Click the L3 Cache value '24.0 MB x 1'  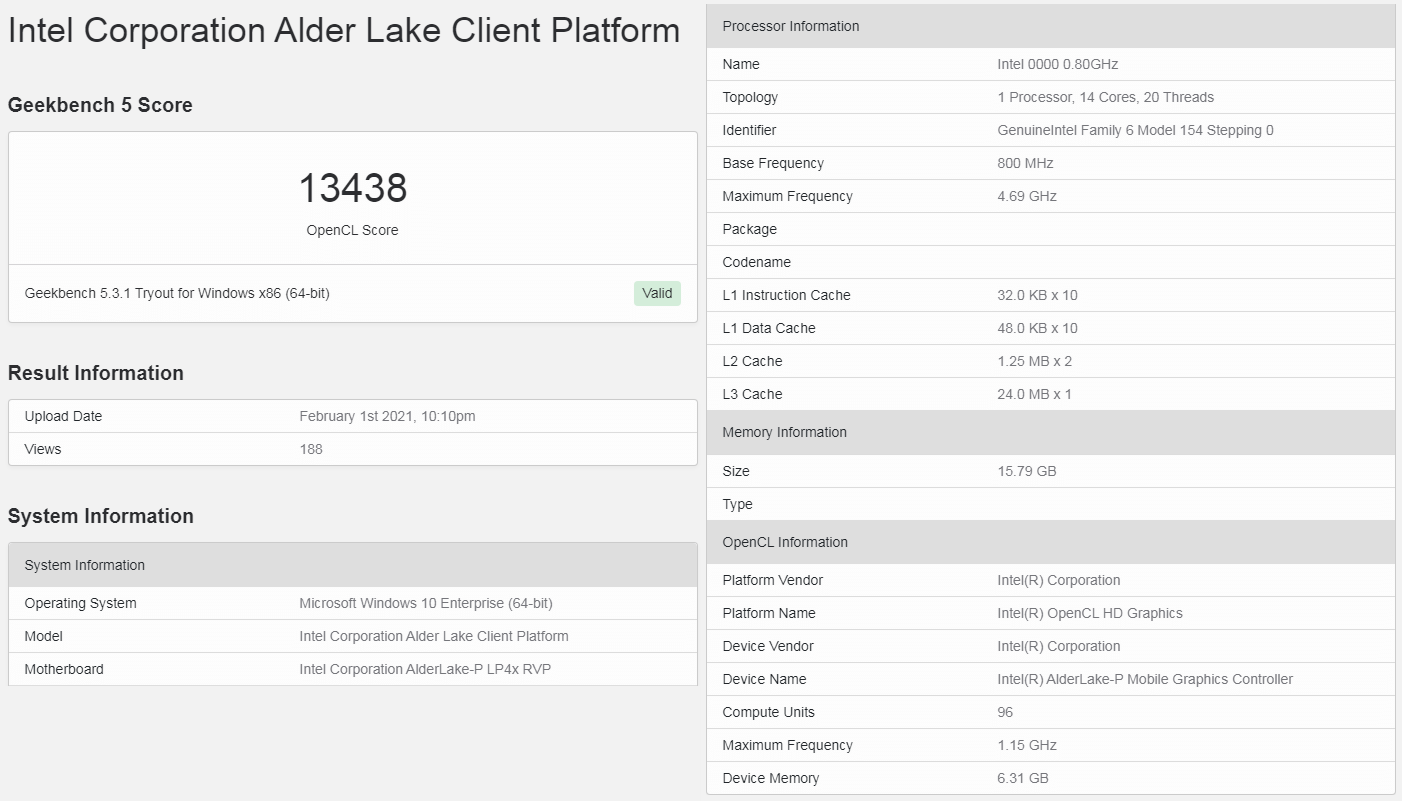tap(1034, 394)
